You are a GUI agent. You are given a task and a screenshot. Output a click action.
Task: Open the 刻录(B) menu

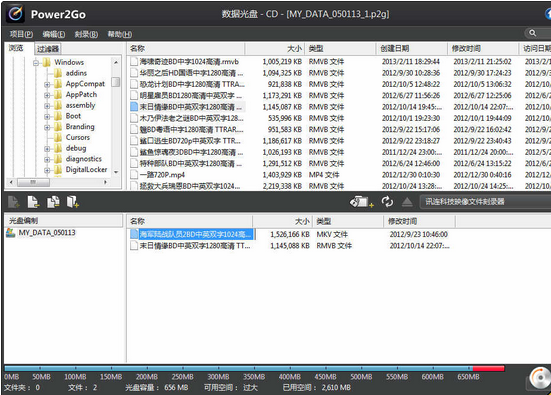pyautogui.click(x=86, y=34)
